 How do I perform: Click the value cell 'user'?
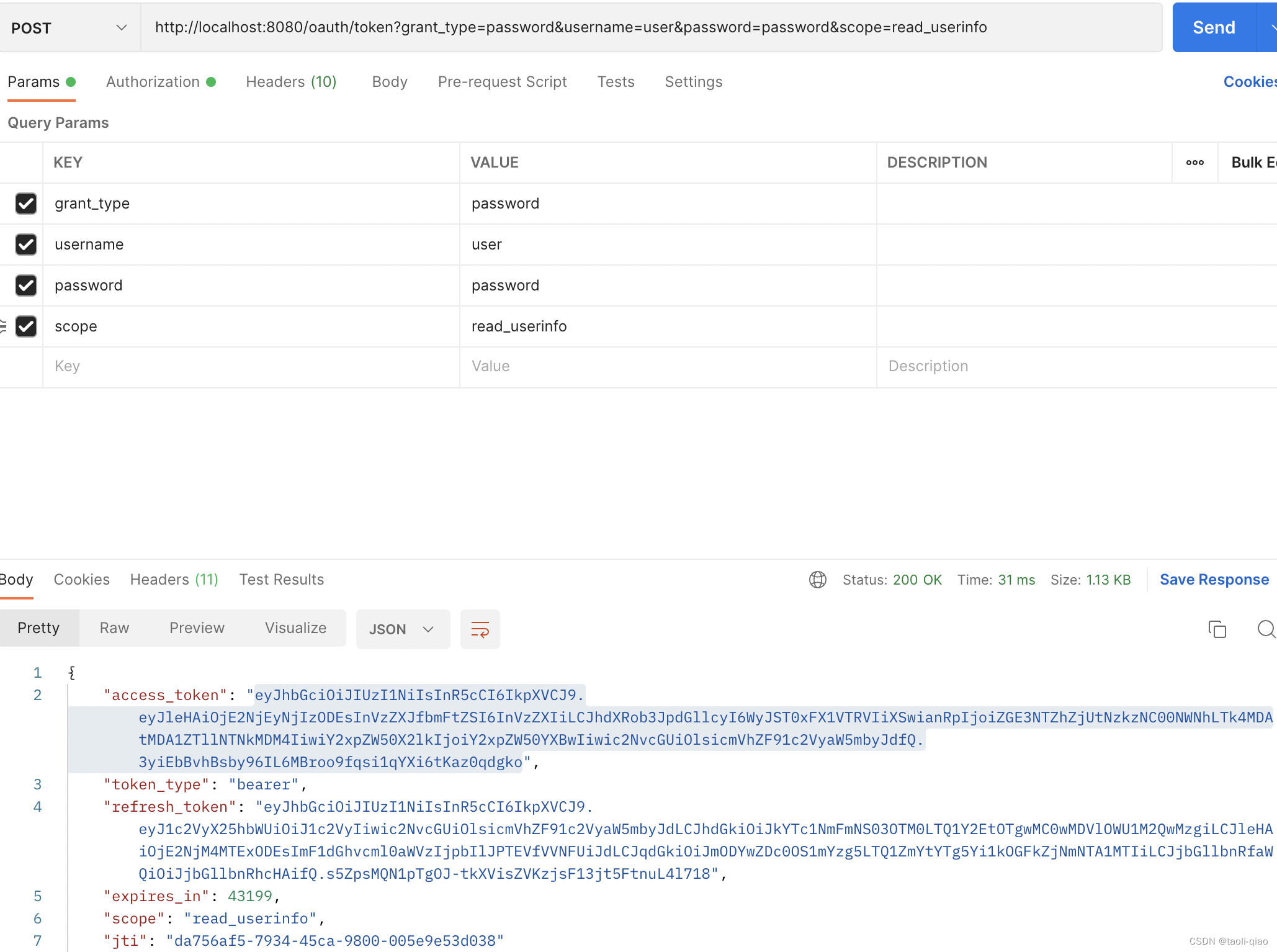668,245
